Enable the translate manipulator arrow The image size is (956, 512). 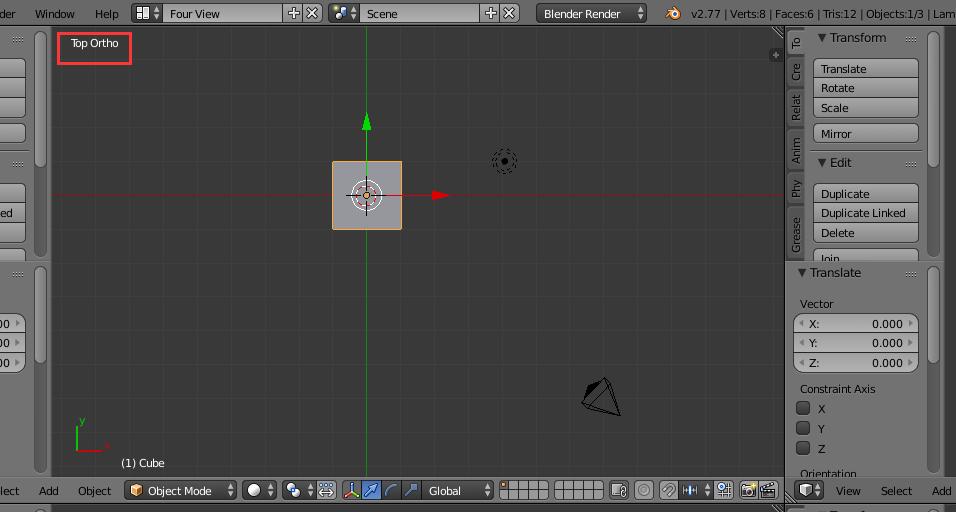pos(371,491)
